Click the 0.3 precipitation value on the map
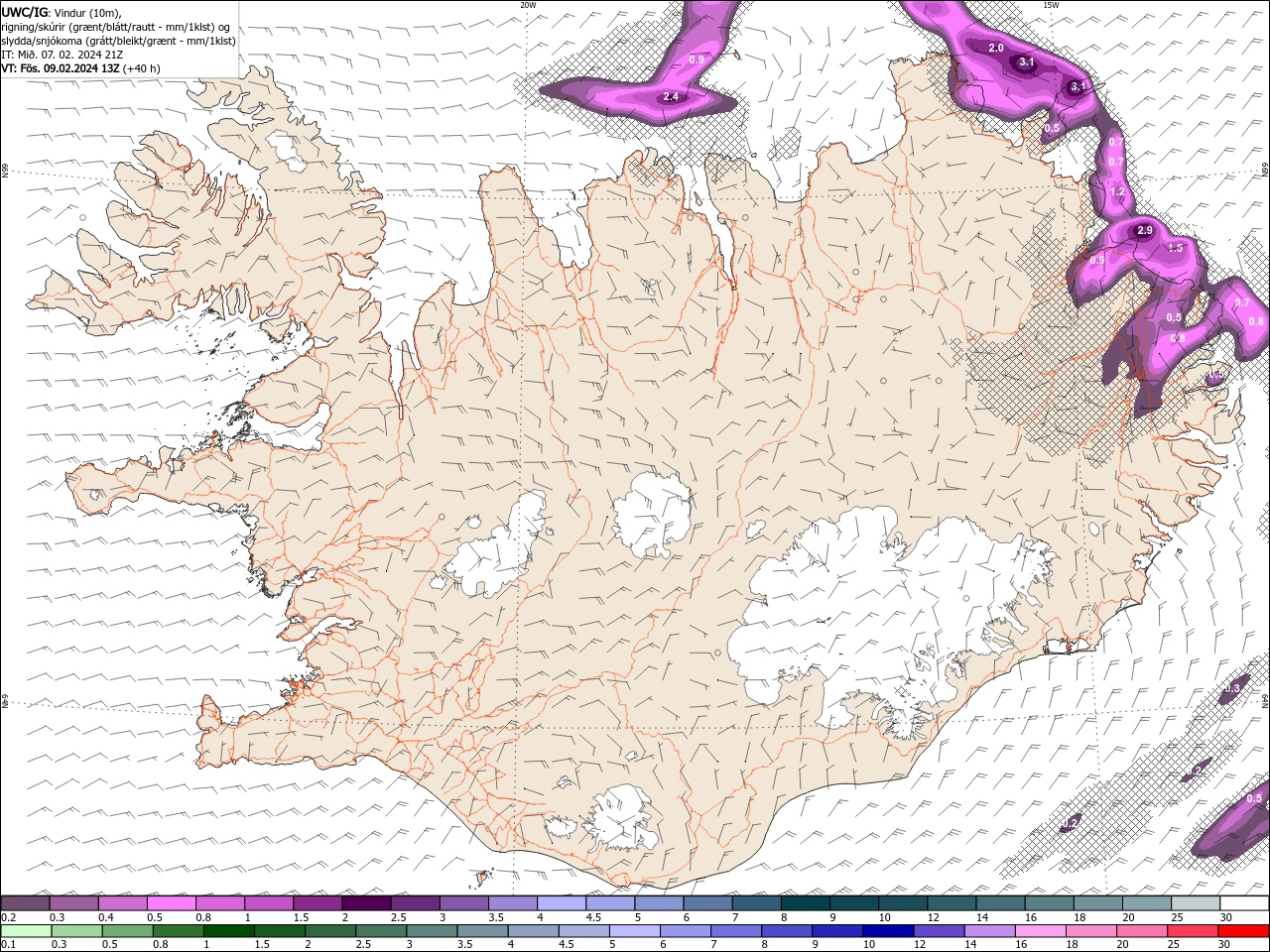1270x952 pixels. (x=1234, y=688)
